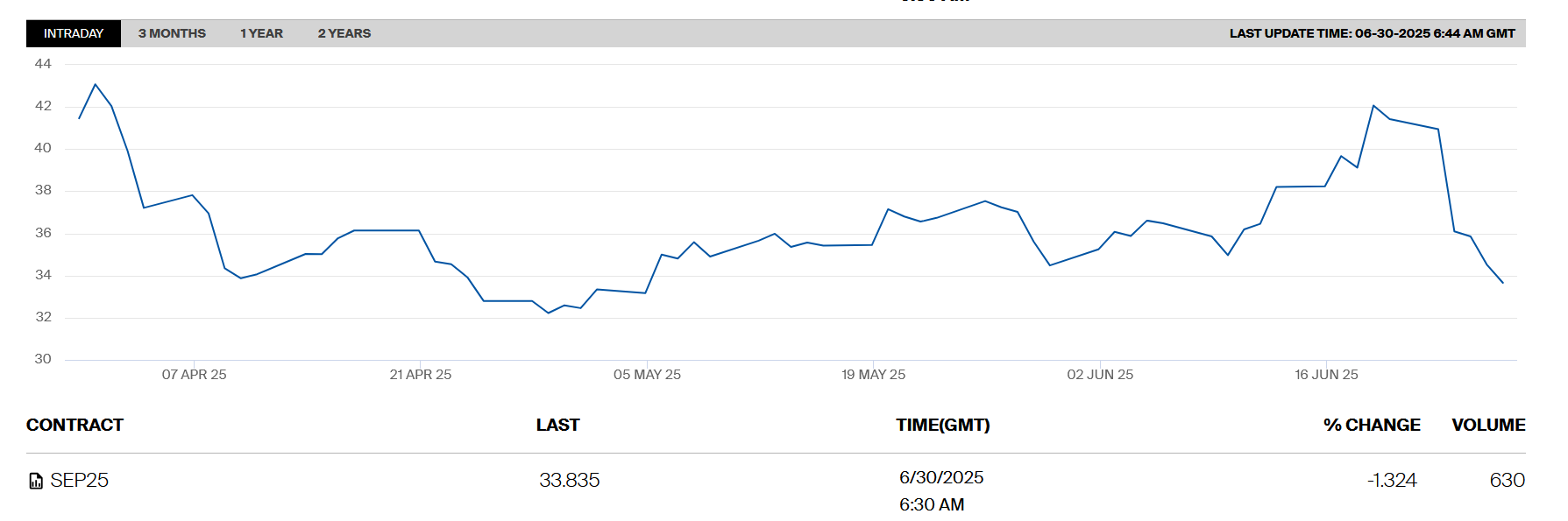
Task: Select the 3 MONTHS chart range
Action: [x=172, y=33]
